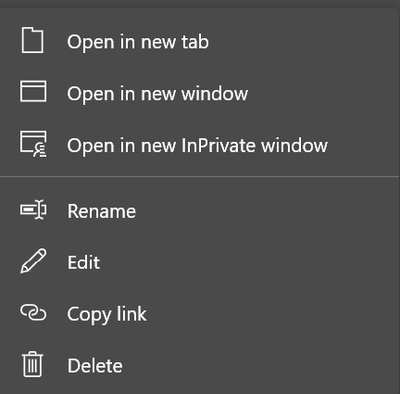Click the text-cursor Rename icon
The image size is (400, 394).
(33, 210)
